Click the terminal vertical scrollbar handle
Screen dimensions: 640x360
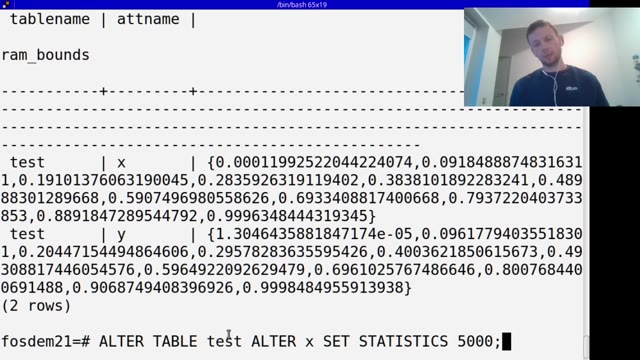[x=586, y=347]
